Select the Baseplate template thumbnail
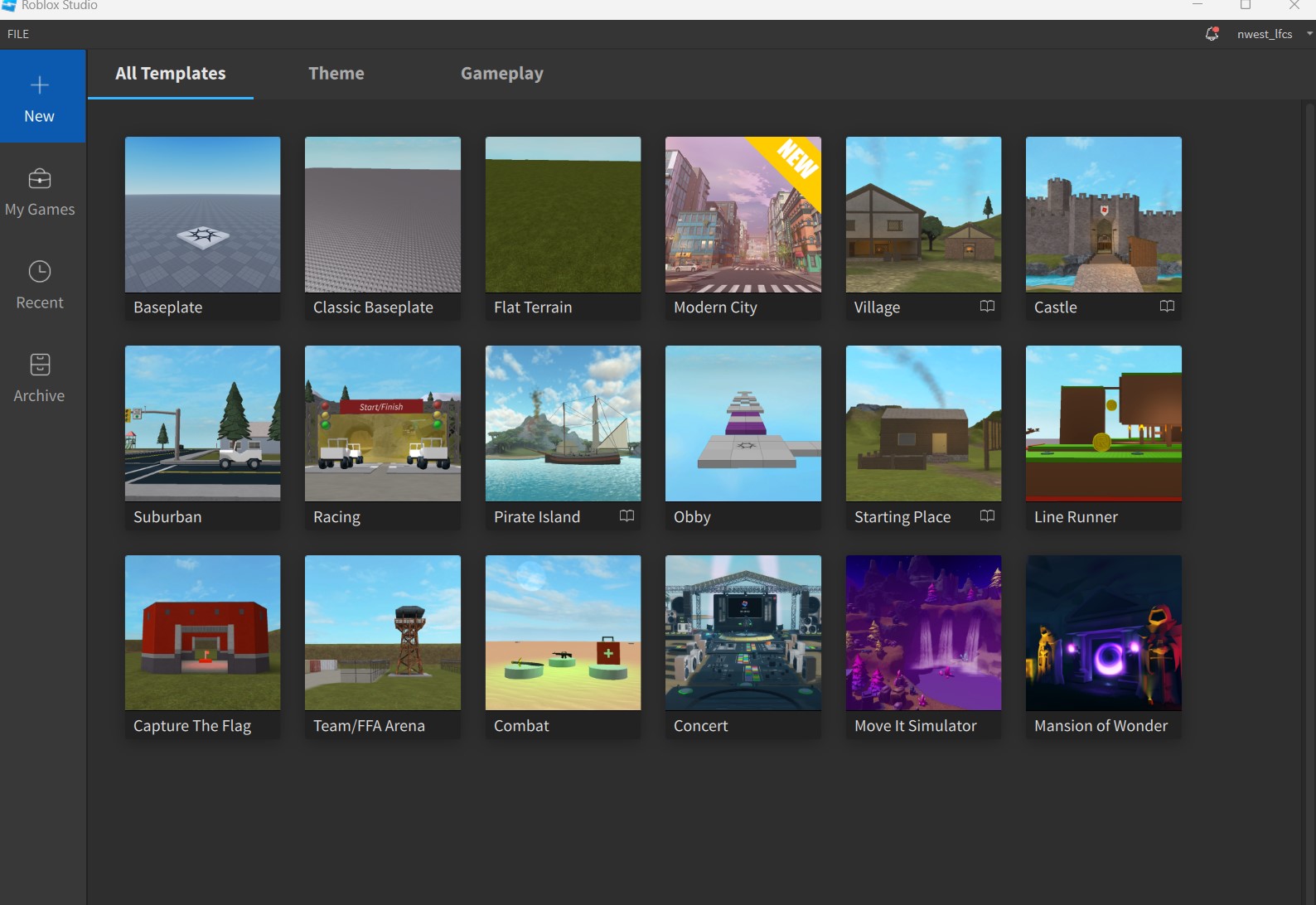This screenshot has width=1316, height=905. tap(203, 215)
